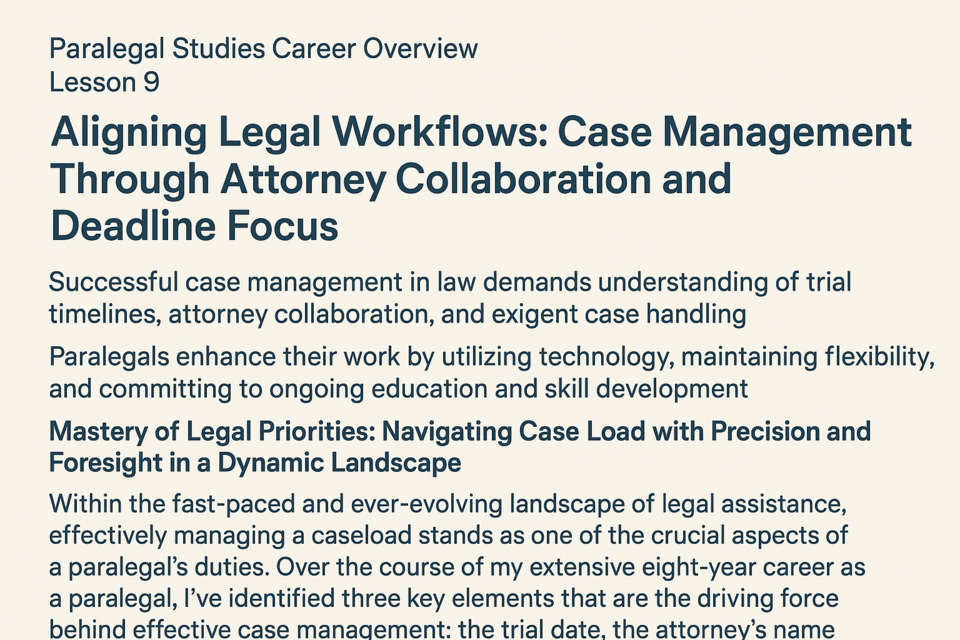Click the word 'Overview' in the course title
Viewport: 960px width, 640px height.
[x=420, y=49]
